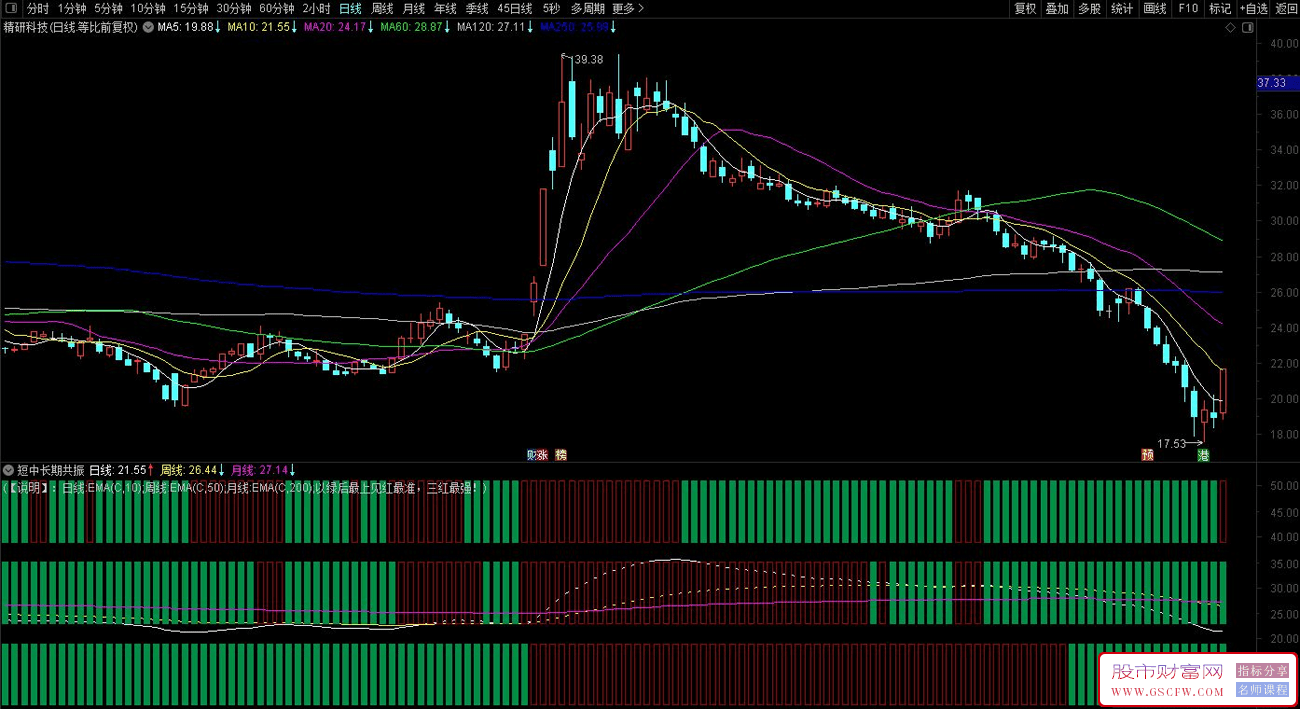Expand the main chart indicator dropdown arrow
This screenshot has width=1300, height=709.
(147, 28)
